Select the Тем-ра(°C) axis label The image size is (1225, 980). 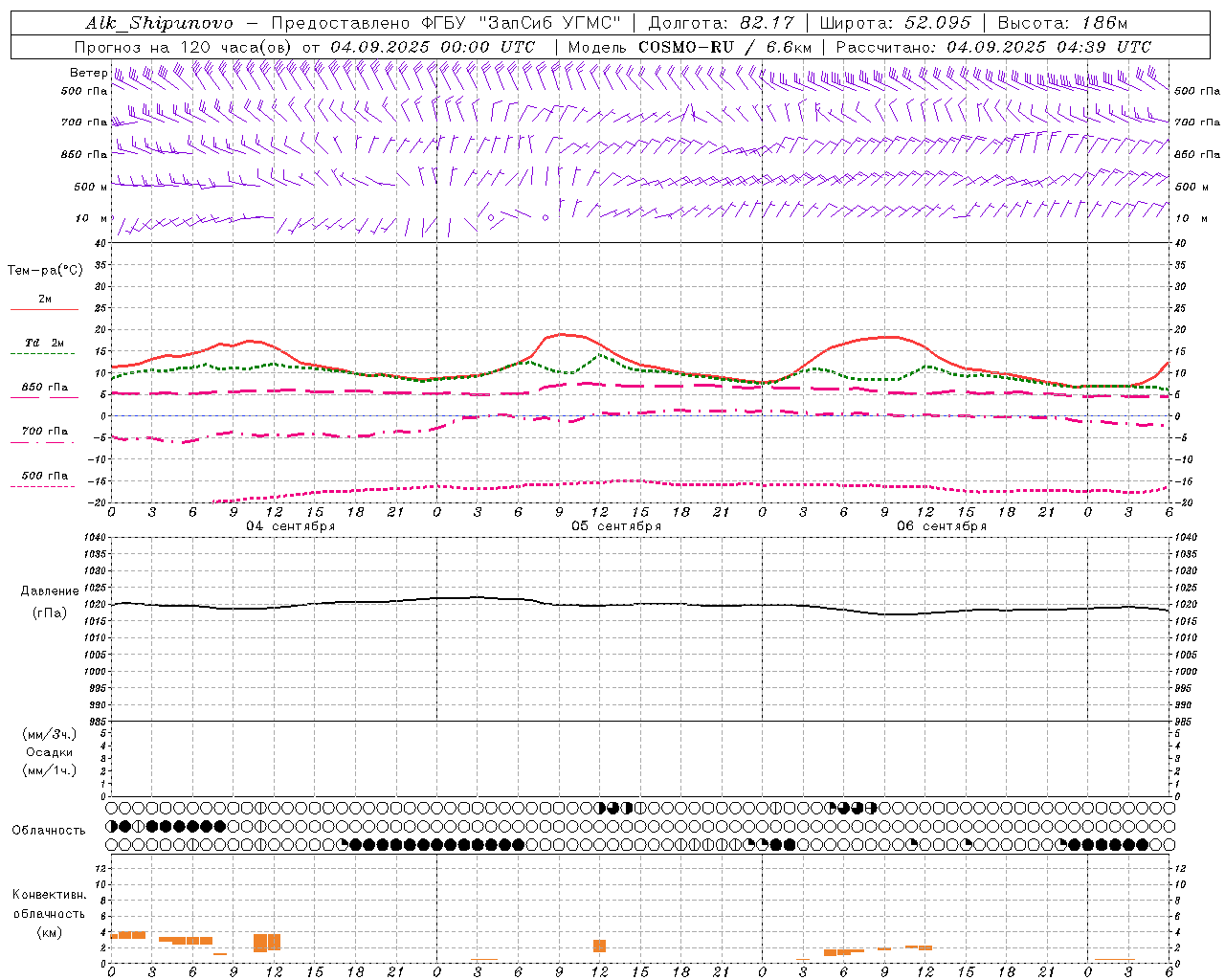(x=45, y=271)
